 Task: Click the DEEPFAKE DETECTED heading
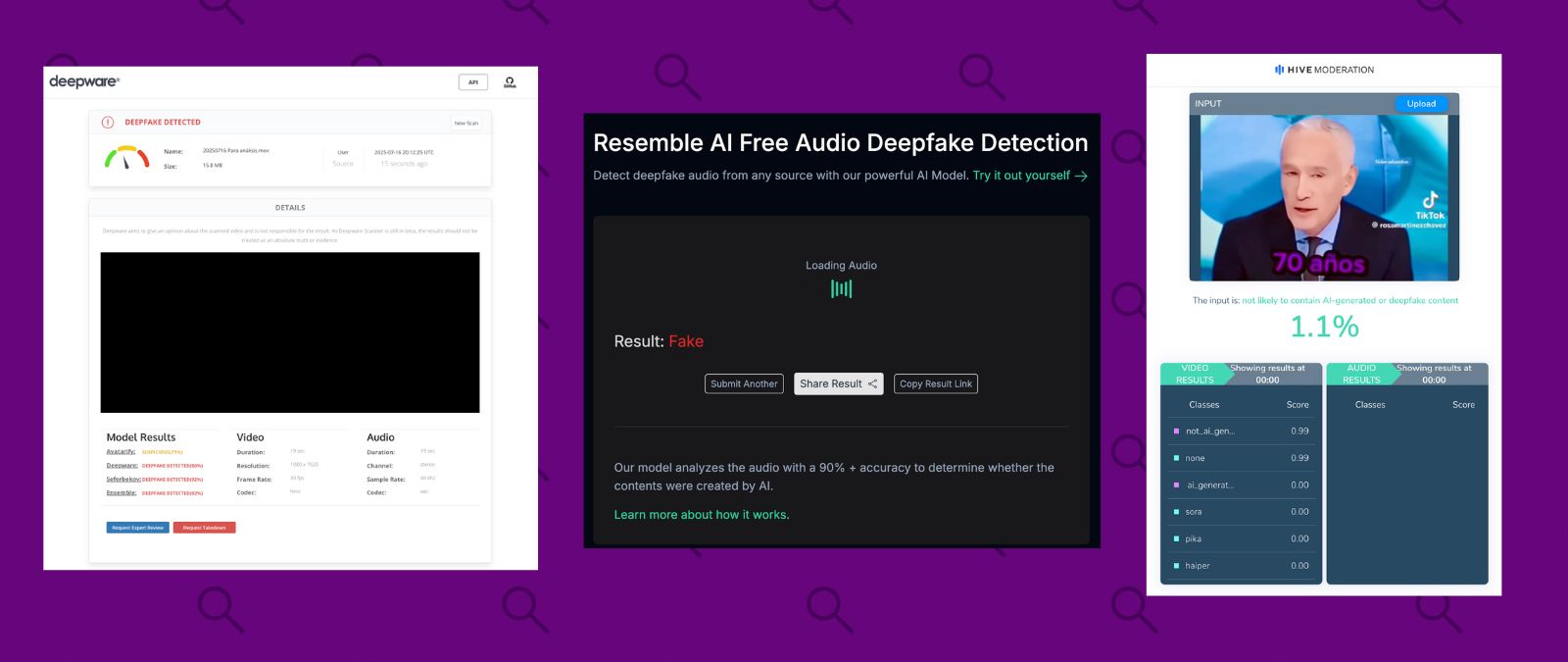163,123
